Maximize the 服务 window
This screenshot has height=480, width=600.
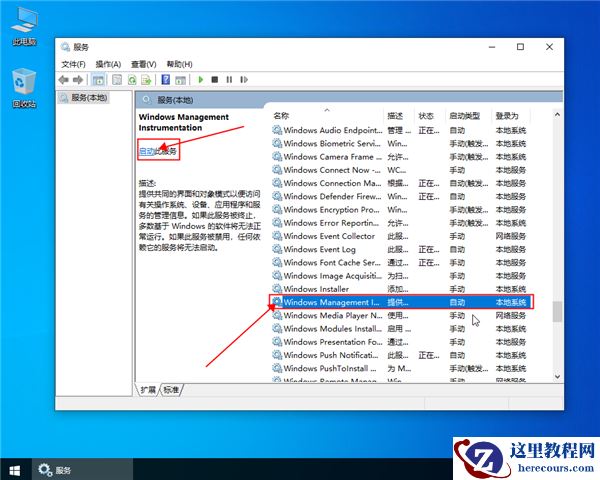click(520, 47)
